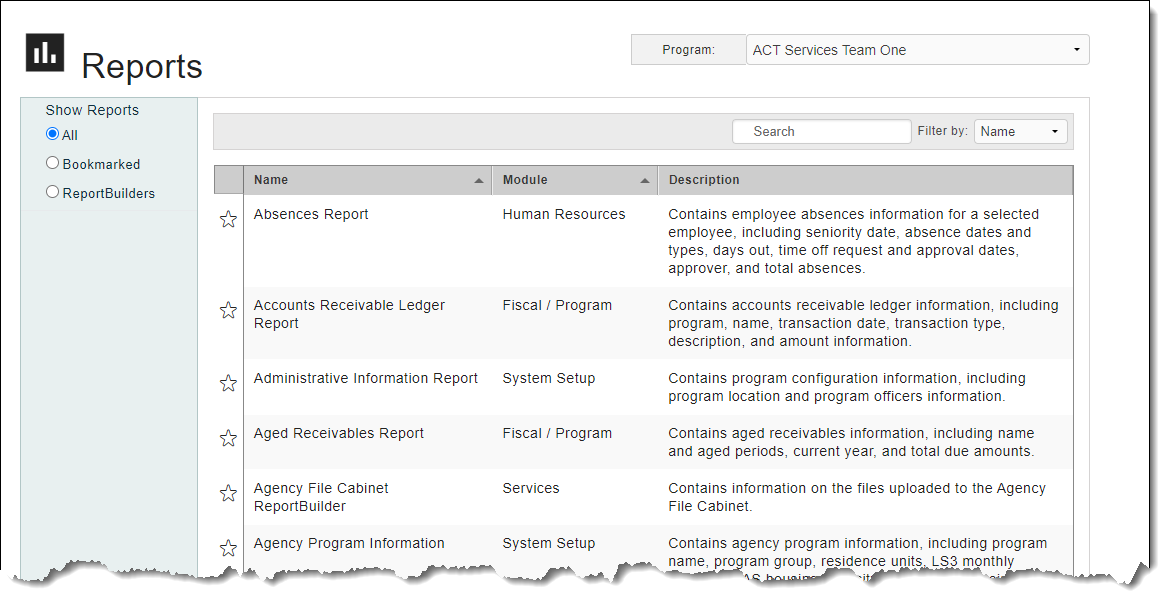
Task: Click the Name column sort arrow
Action: tap(479, 181)
